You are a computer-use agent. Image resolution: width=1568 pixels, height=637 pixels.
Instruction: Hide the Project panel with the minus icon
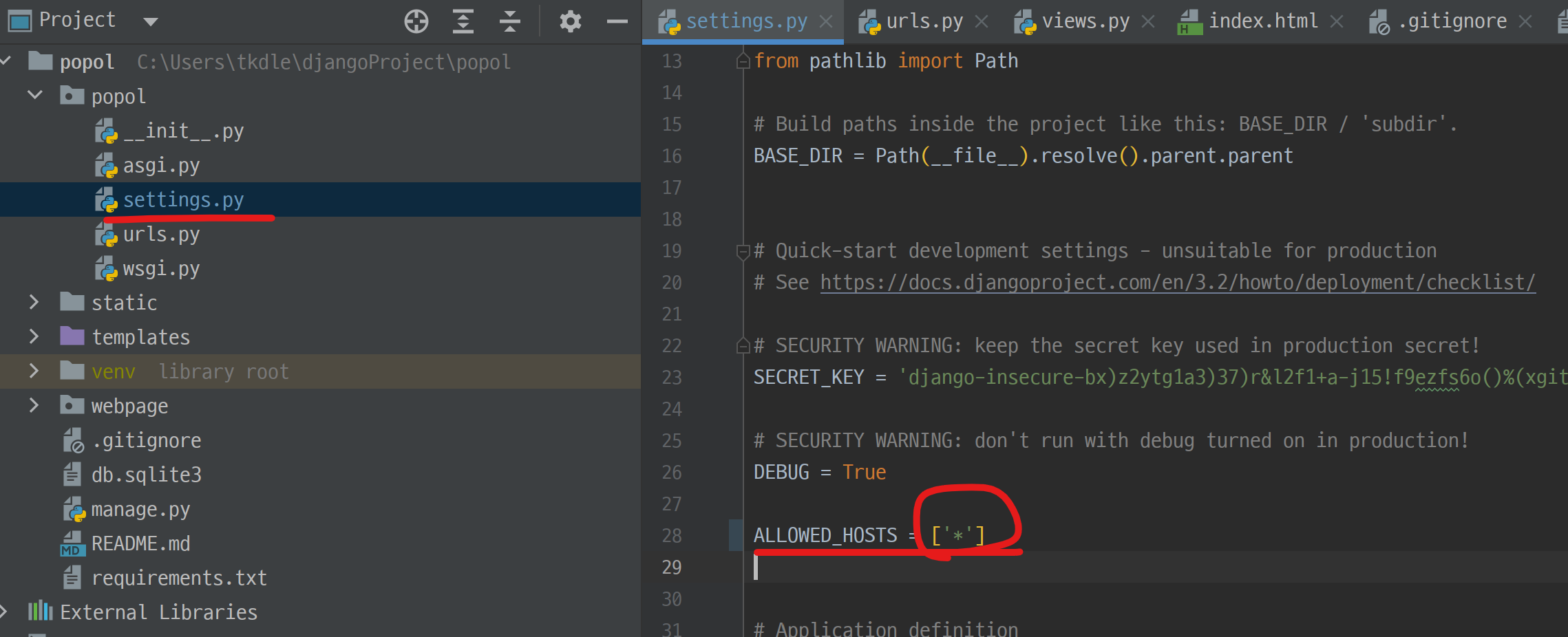(617, 22)
